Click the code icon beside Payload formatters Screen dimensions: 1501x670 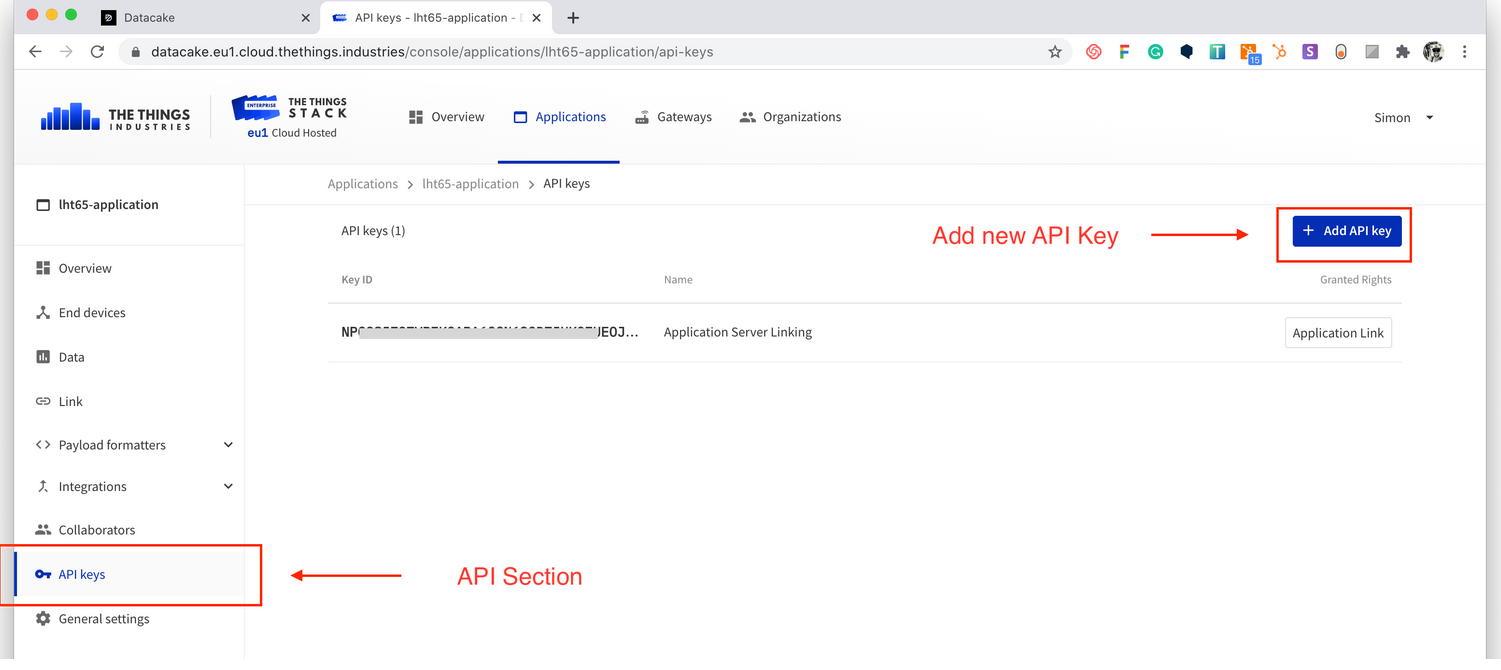[x=43, y=445]
